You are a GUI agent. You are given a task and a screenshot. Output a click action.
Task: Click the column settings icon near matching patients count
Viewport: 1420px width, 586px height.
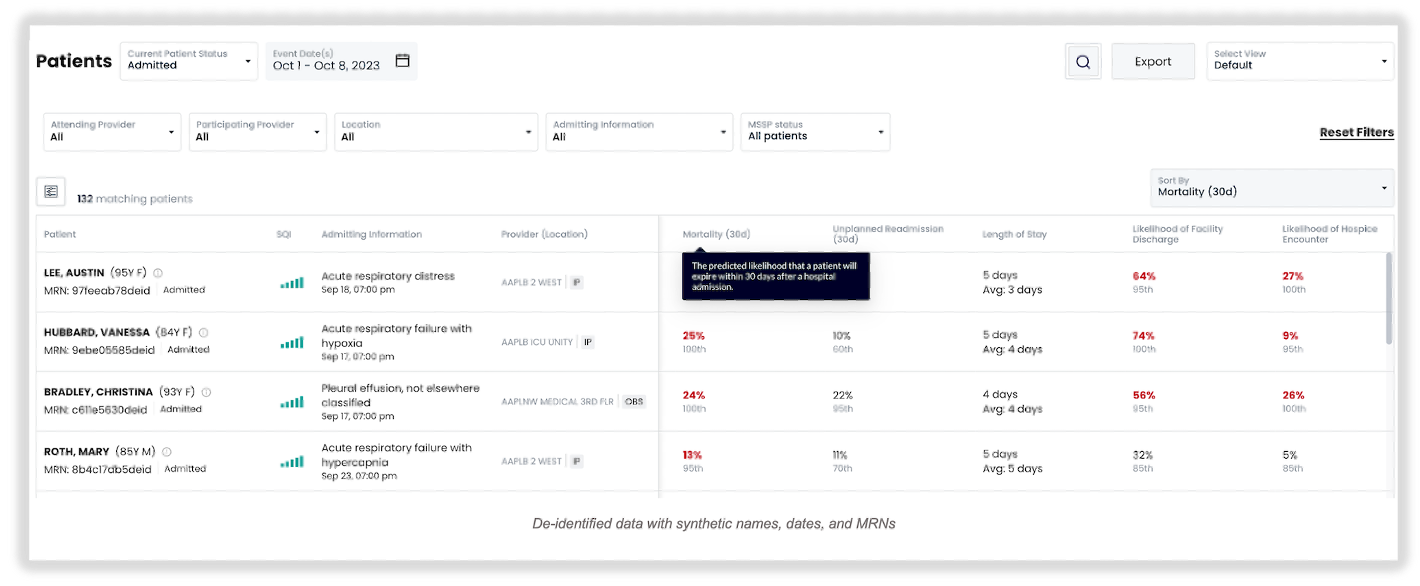click(x=50, y=191)
